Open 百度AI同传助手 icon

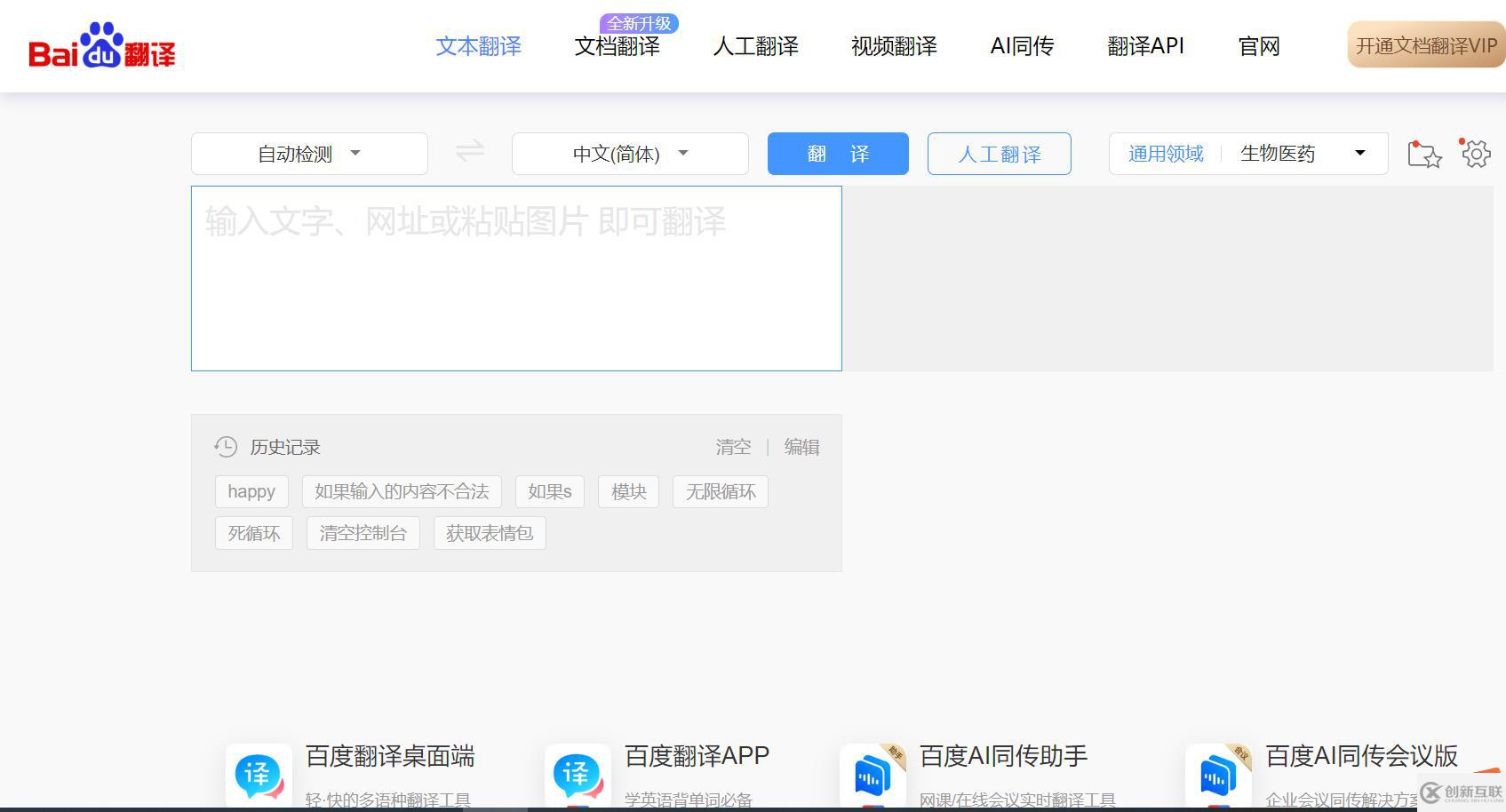[873, 775]
